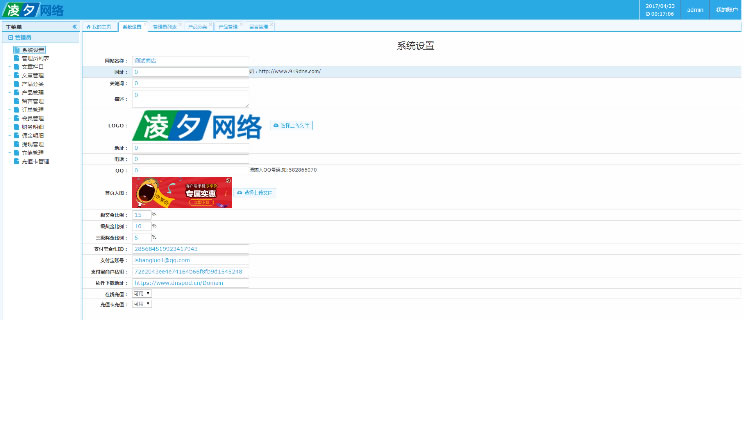Close the 管理员列表 tab
This screenshot has height=422, width=750.
click(x=180, y=24)
